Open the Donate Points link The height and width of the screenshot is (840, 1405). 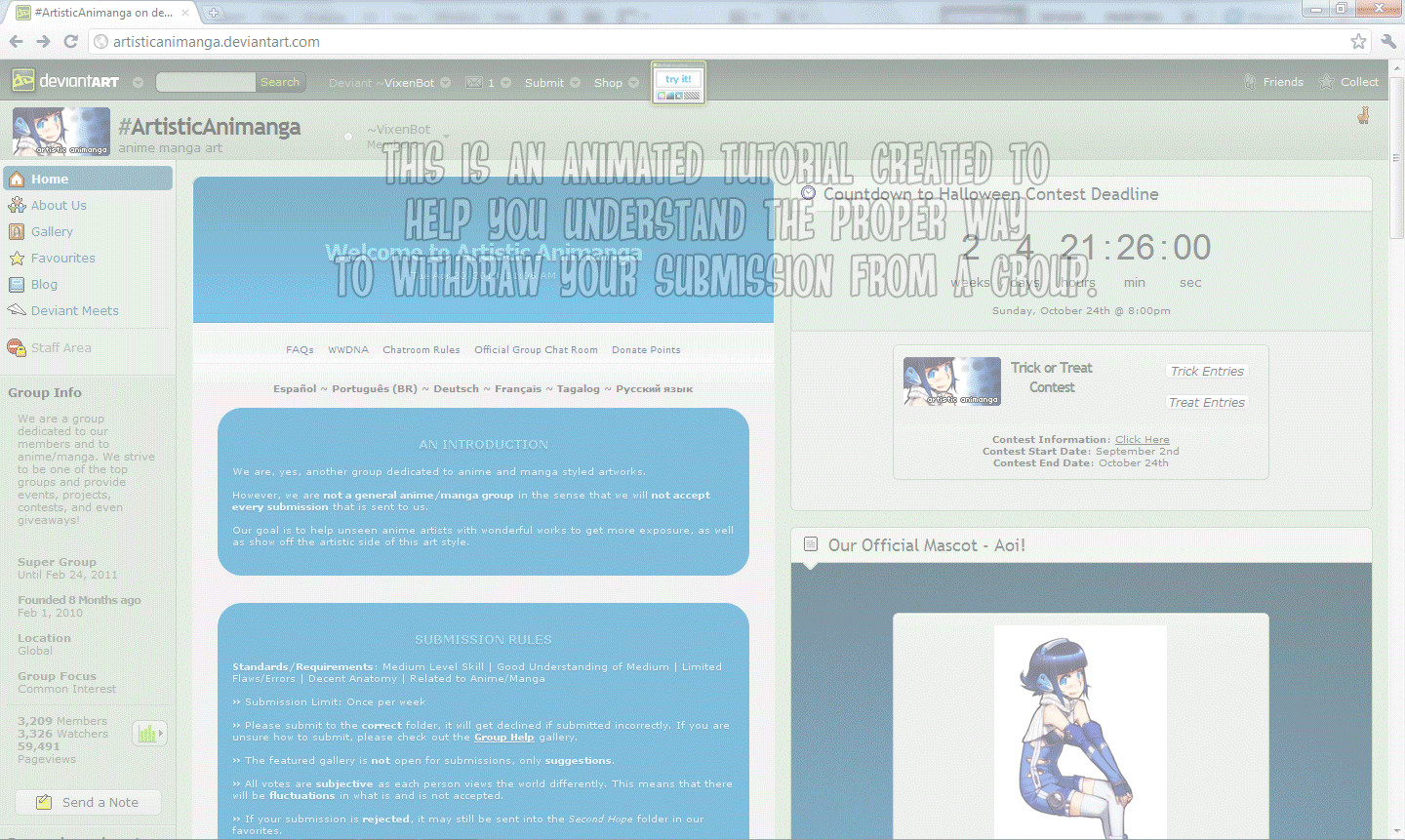pyautogui.click(x=646, y=349)
